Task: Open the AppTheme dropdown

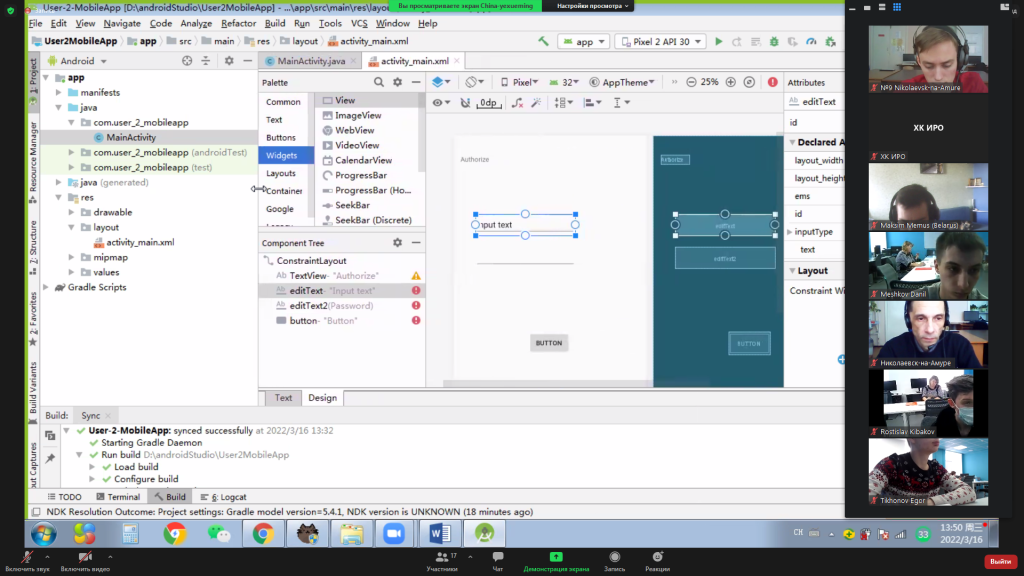Action: pyautogui.click(x=622, y=82)
